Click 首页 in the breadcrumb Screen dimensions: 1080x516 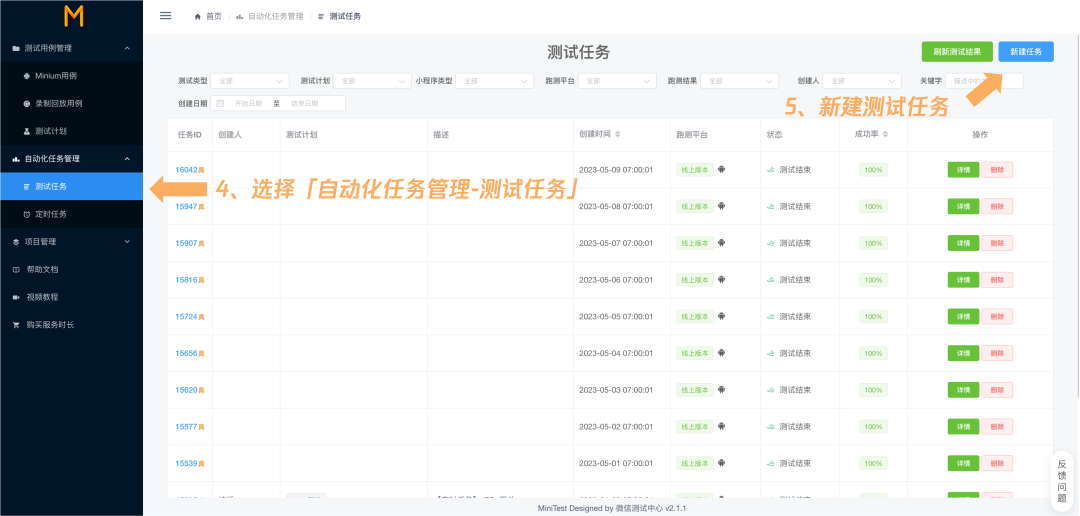[x=214, y=16]
